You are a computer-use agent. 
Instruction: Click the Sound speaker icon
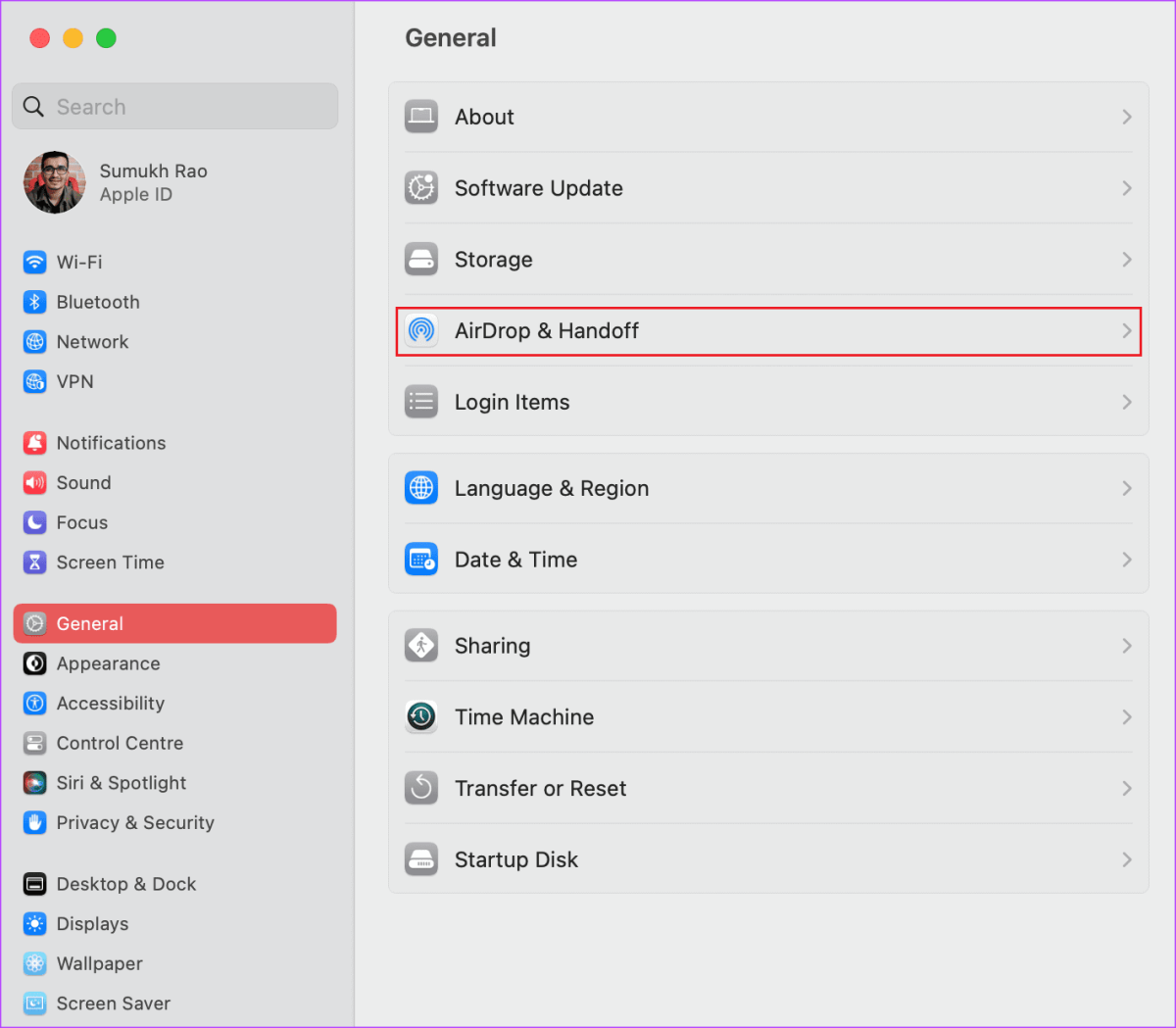click(35, 482)
